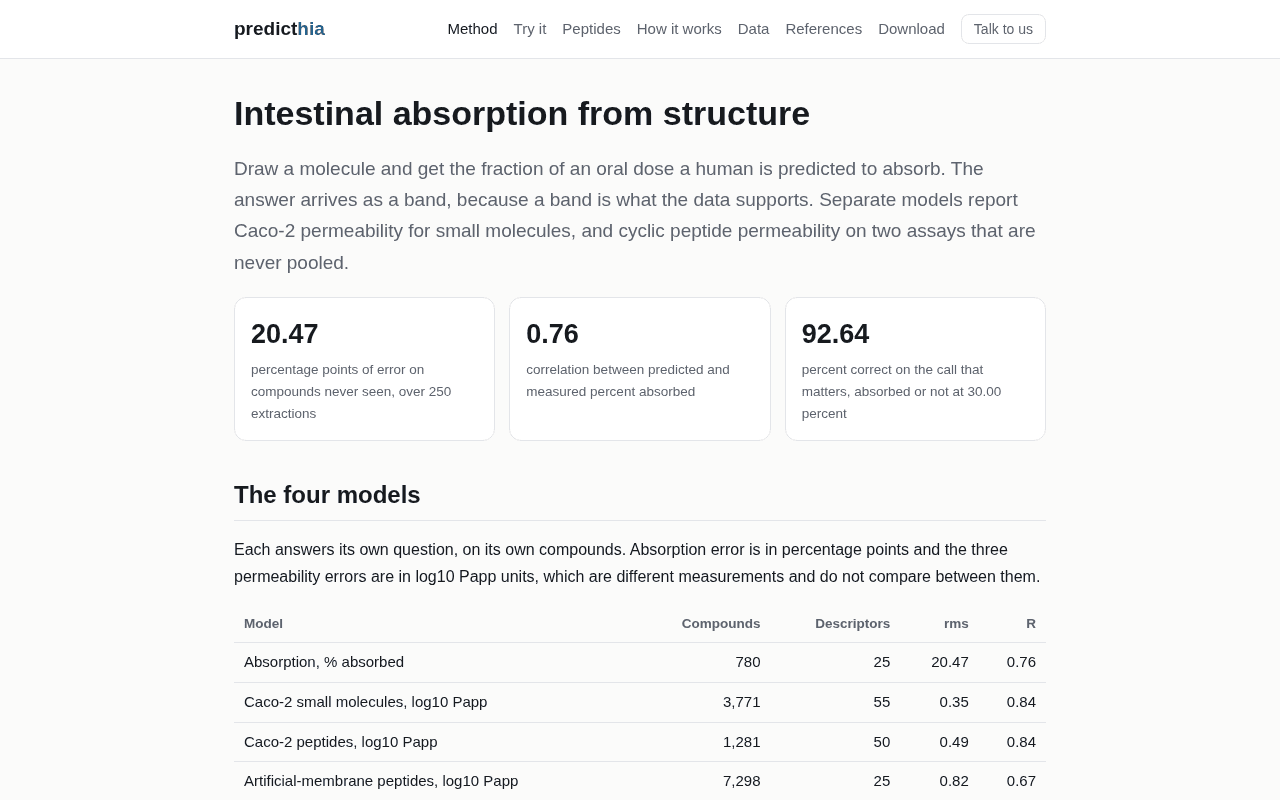Select row Caco-2 peptides, log10 Papp
The width and height of the screenshot is (1280, 800).
coord(640,742)
